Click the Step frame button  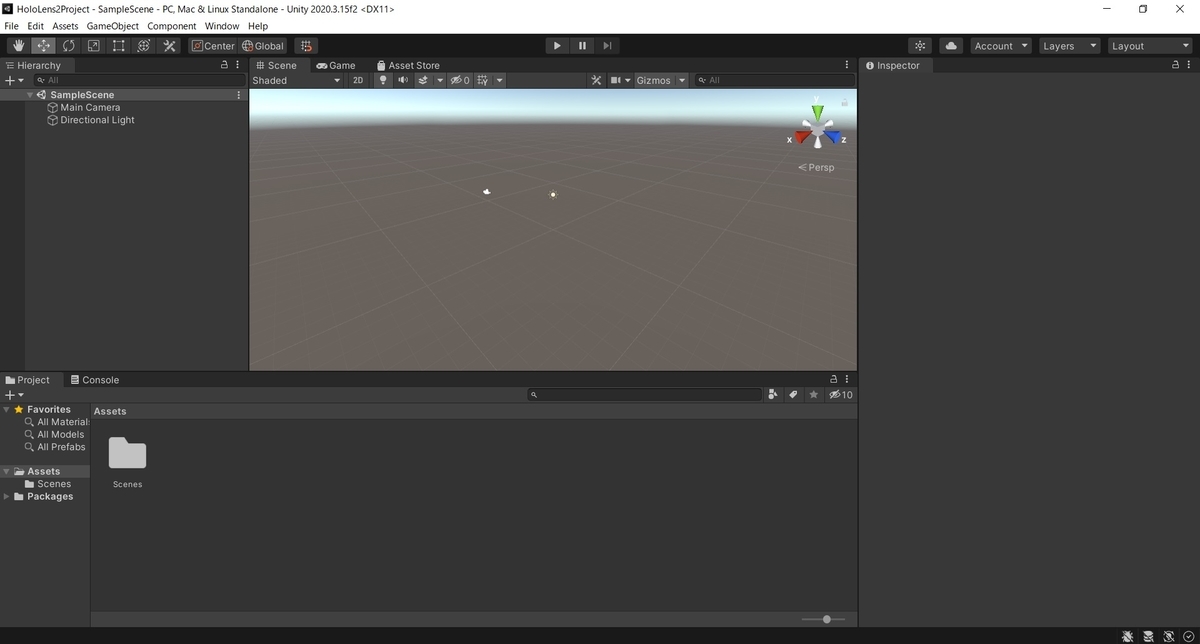[607, 46]
